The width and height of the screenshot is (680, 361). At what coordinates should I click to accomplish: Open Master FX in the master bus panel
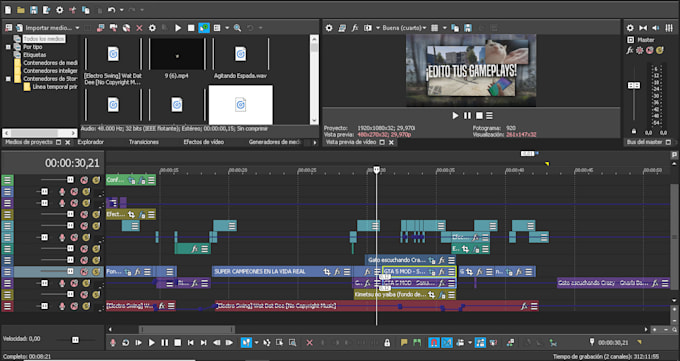(x=630, y=50)
